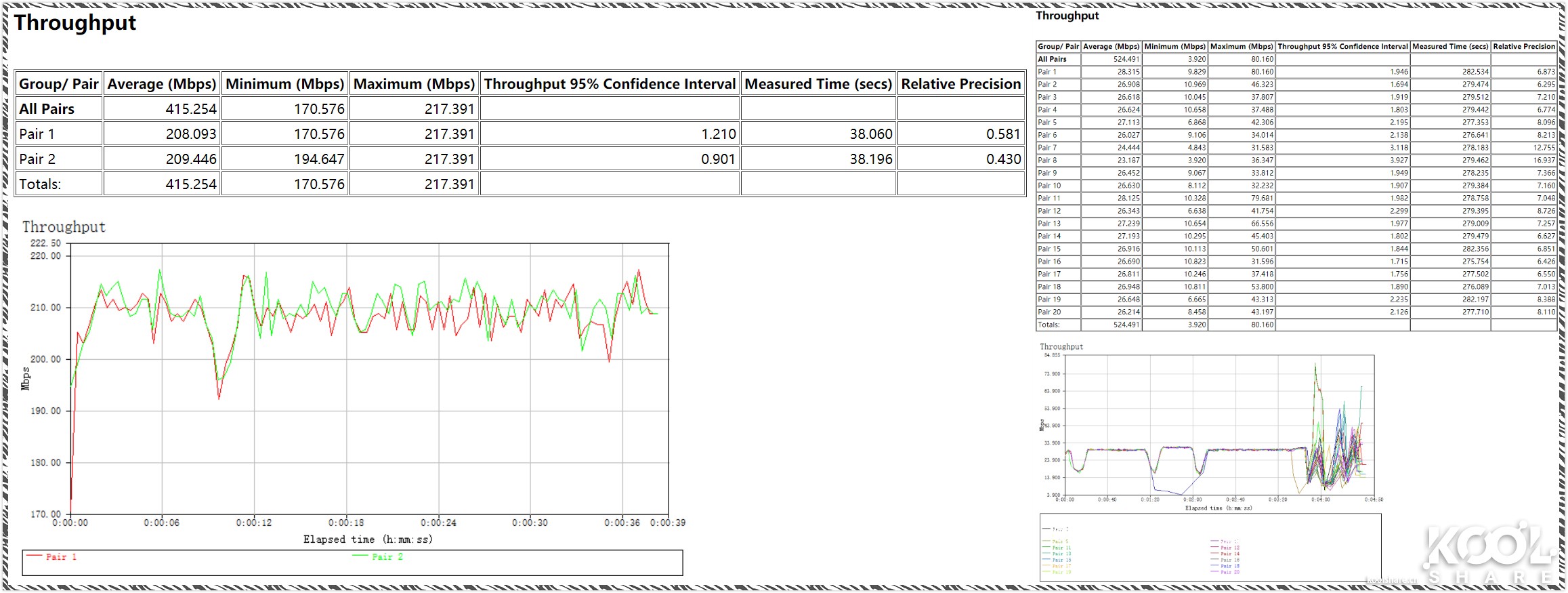This screenshot has width=1568, height=593.
Task: Click the measured time 38.196
Action: click(871, 159)
